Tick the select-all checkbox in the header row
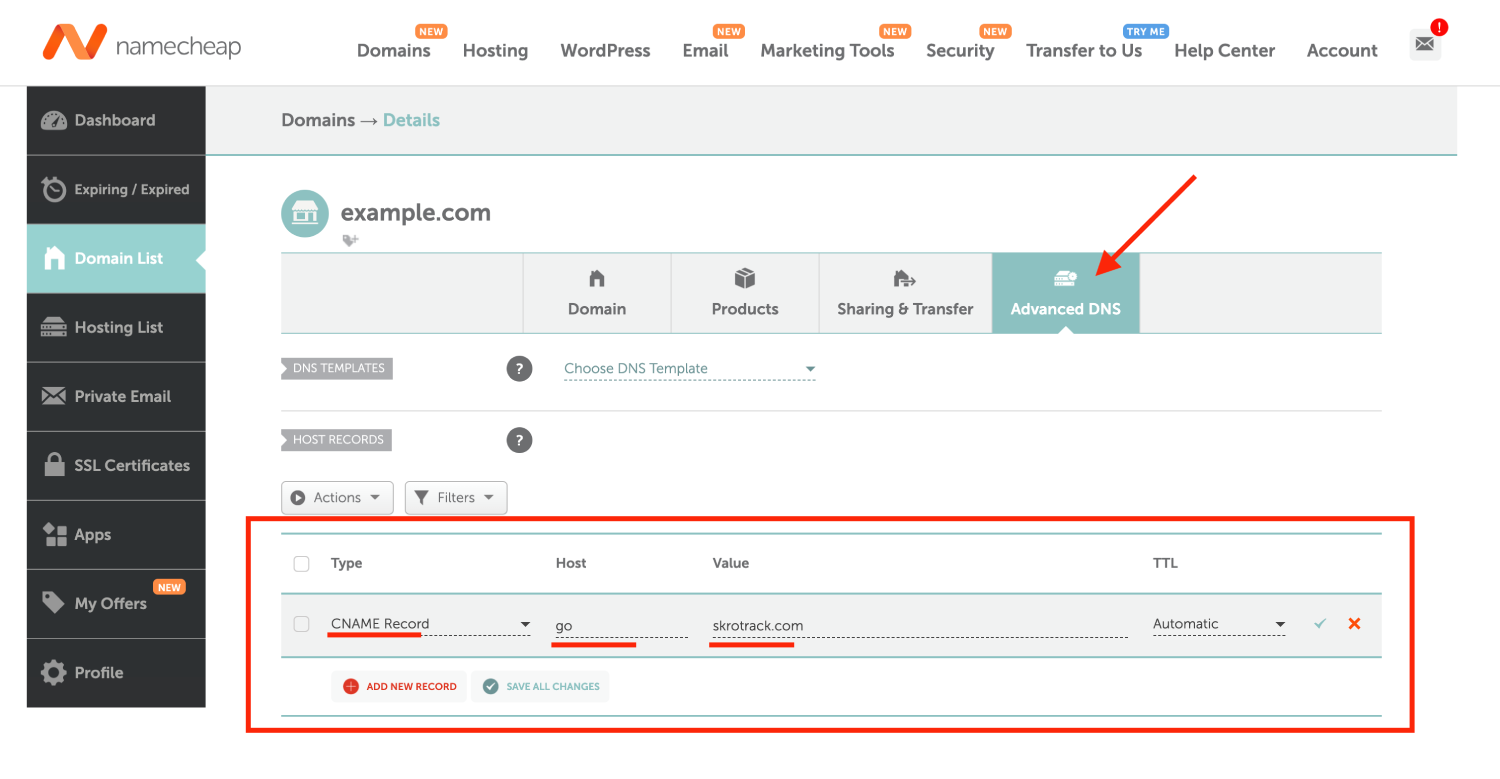This screenshot has width=1500, height=779. click(x=301, y=564)
